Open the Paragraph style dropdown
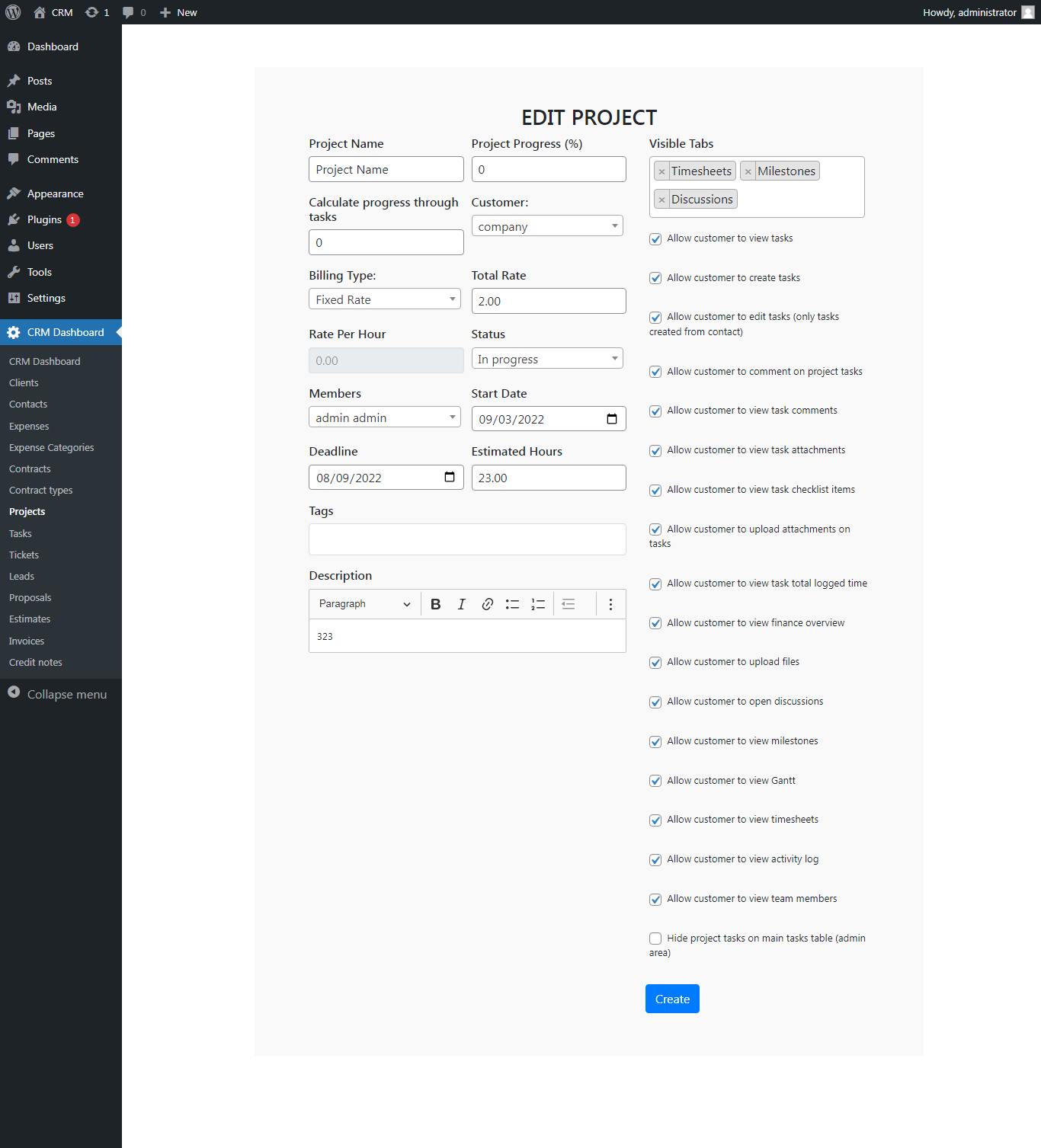 click(x=364, y=604)
